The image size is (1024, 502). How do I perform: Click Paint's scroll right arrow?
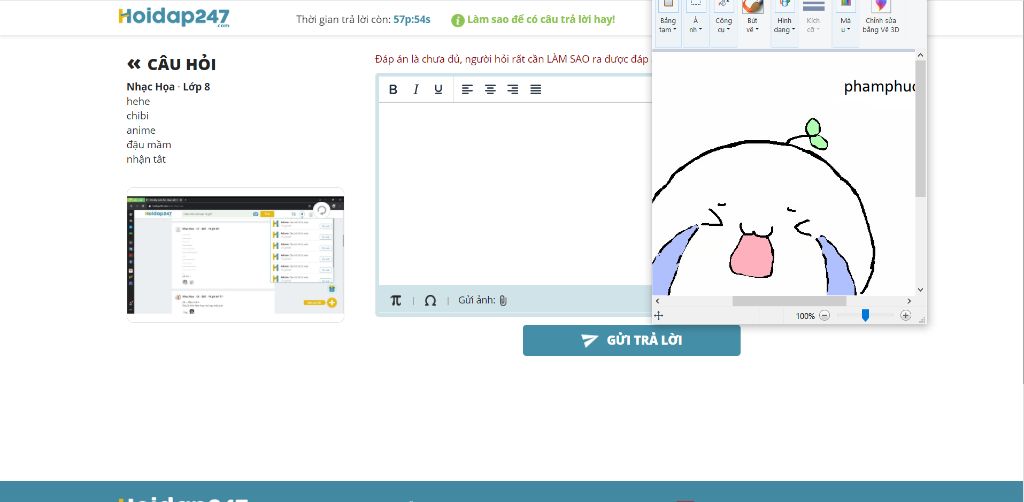[x=909, y=301]
